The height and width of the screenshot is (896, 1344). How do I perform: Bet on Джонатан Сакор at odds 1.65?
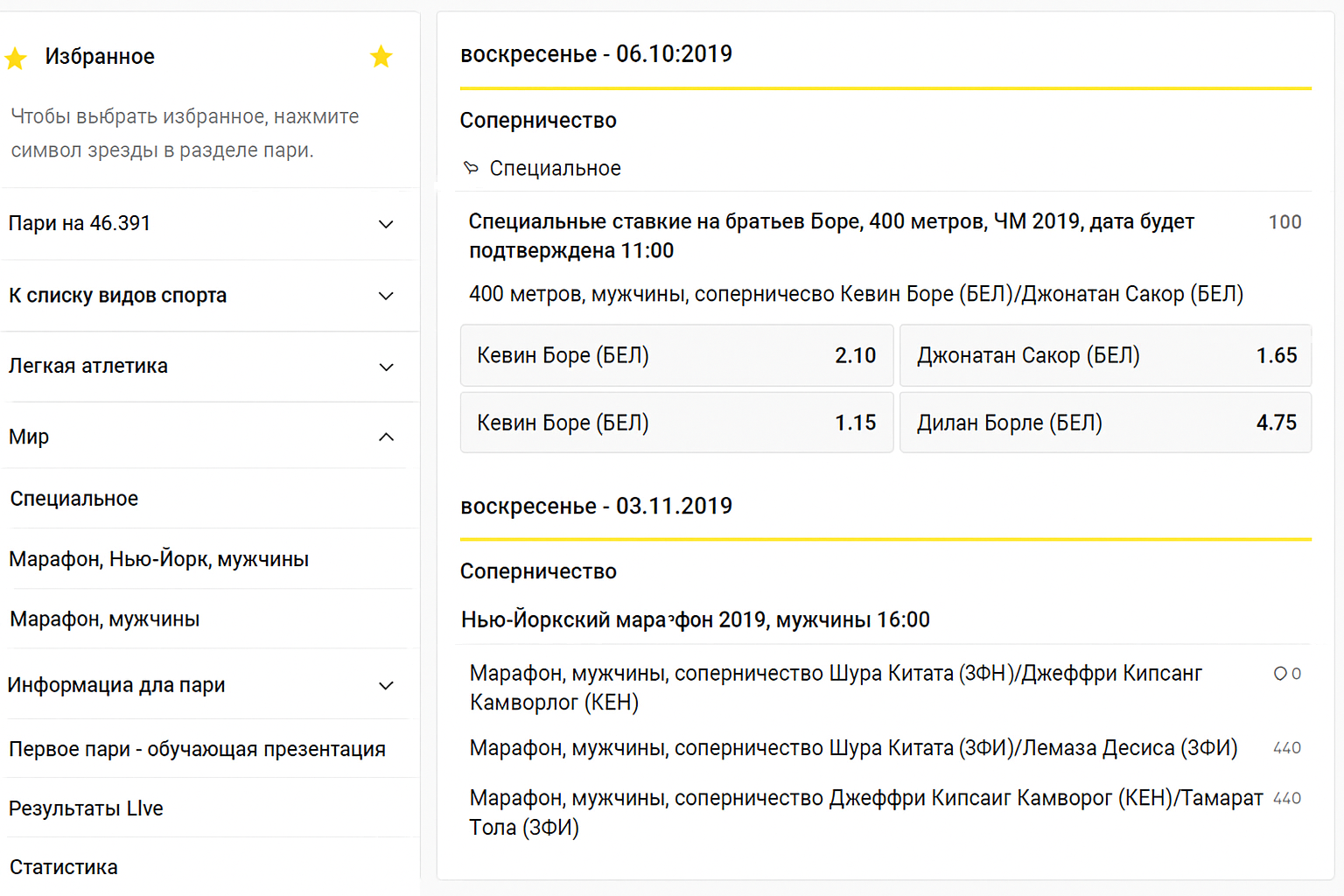(1105, 355)
